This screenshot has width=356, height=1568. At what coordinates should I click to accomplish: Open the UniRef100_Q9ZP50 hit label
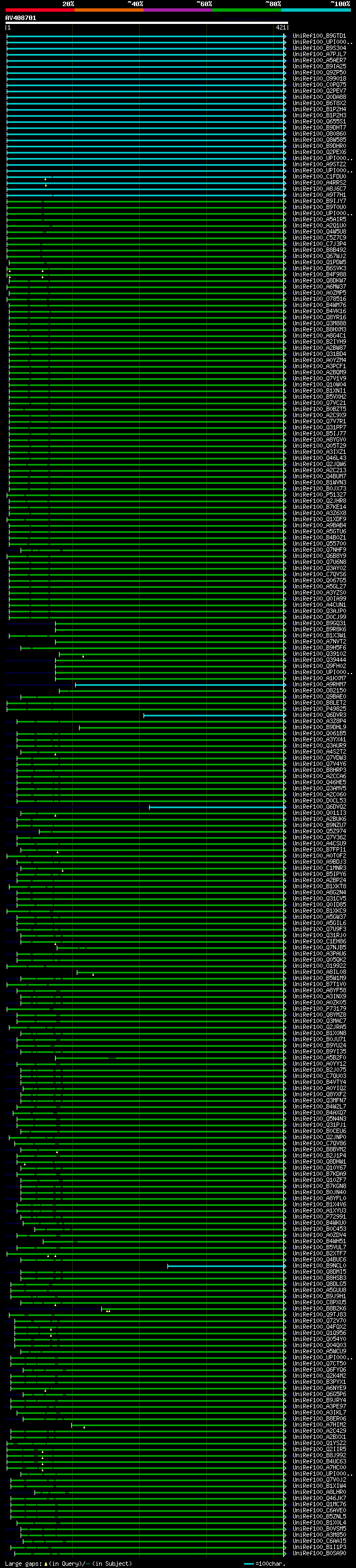tap(319, 72)
